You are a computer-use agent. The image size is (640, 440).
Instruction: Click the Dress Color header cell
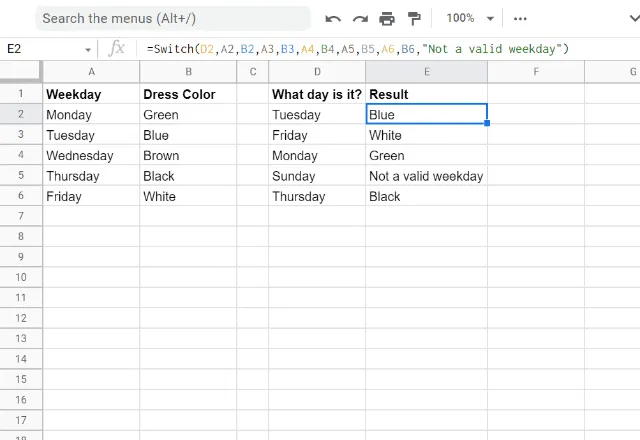(x=188, y=94)
